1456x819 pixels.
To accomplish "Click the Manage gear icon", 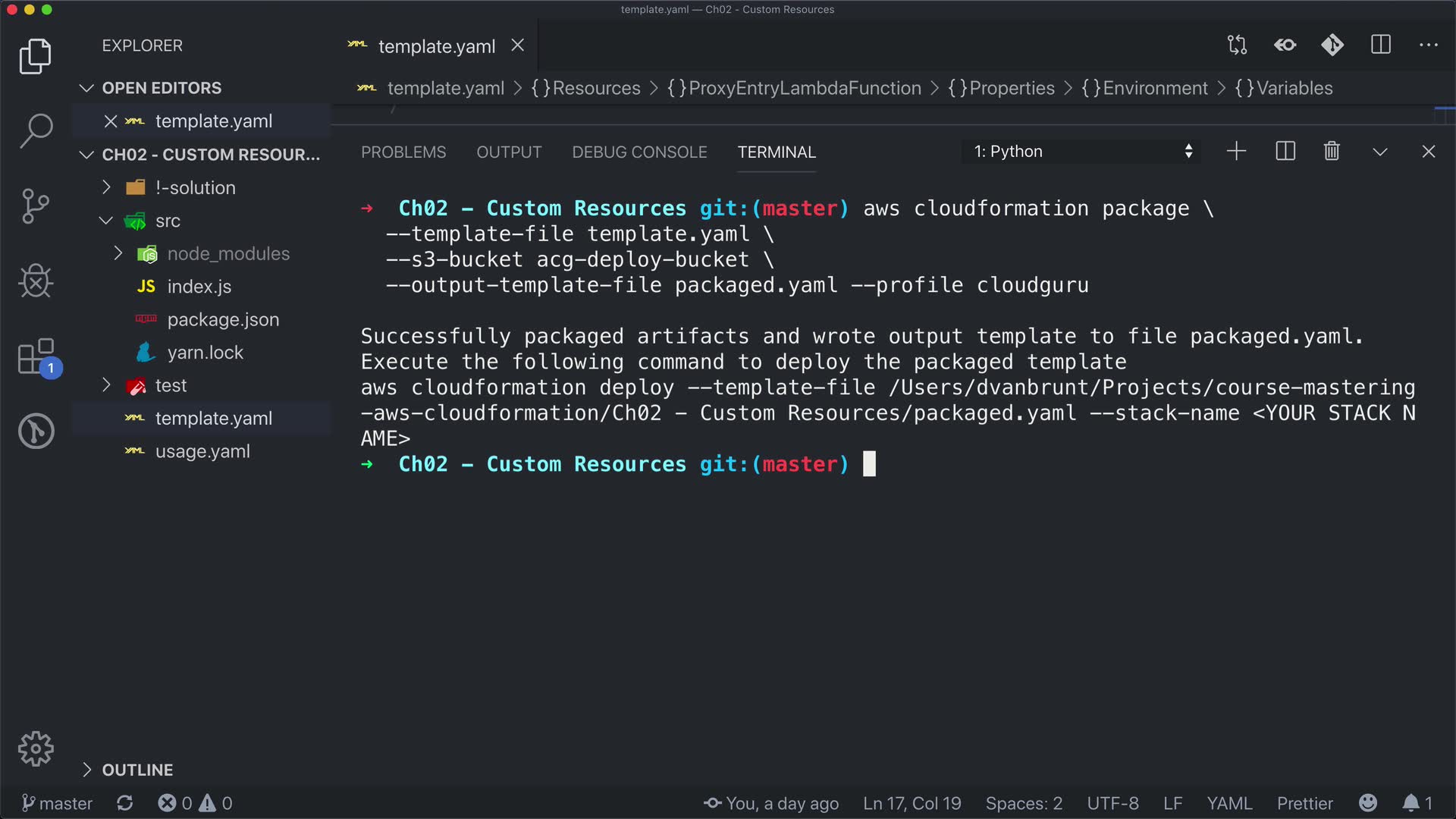I will click(36, 749).
